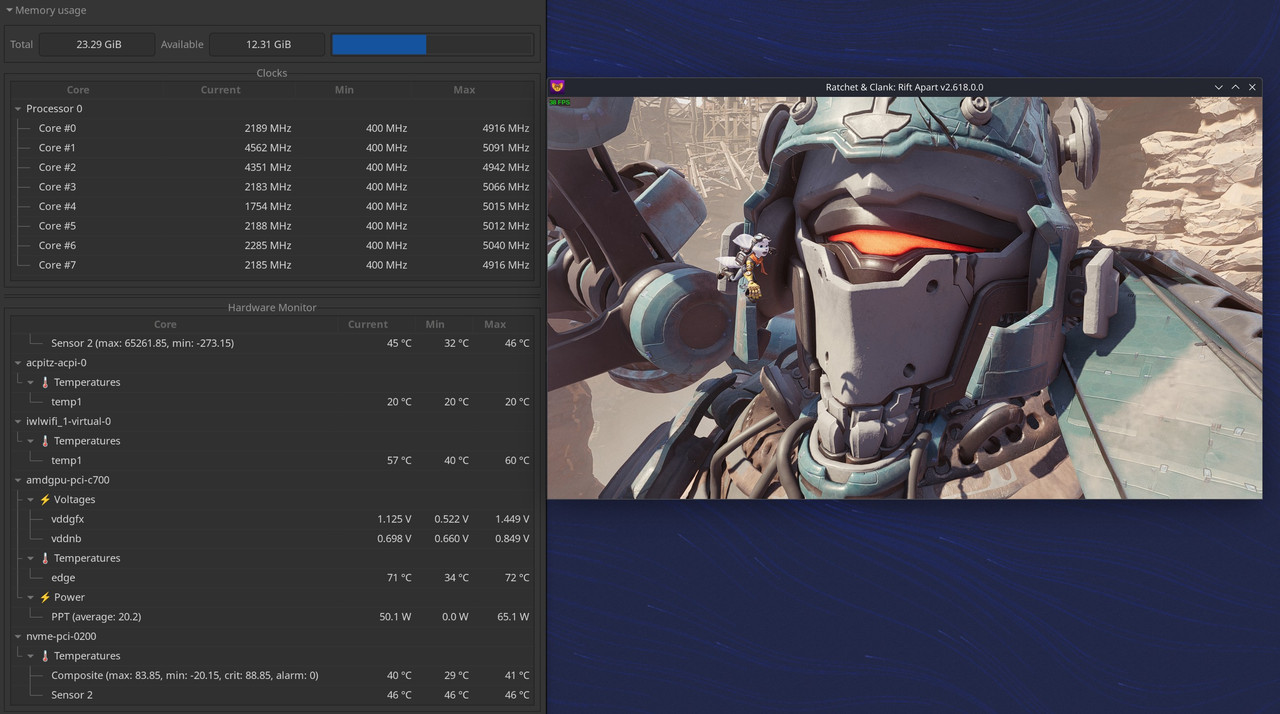Screen dimensions: 1280x714
Task: Select the Core #0 row
Action: coord(272,128)
